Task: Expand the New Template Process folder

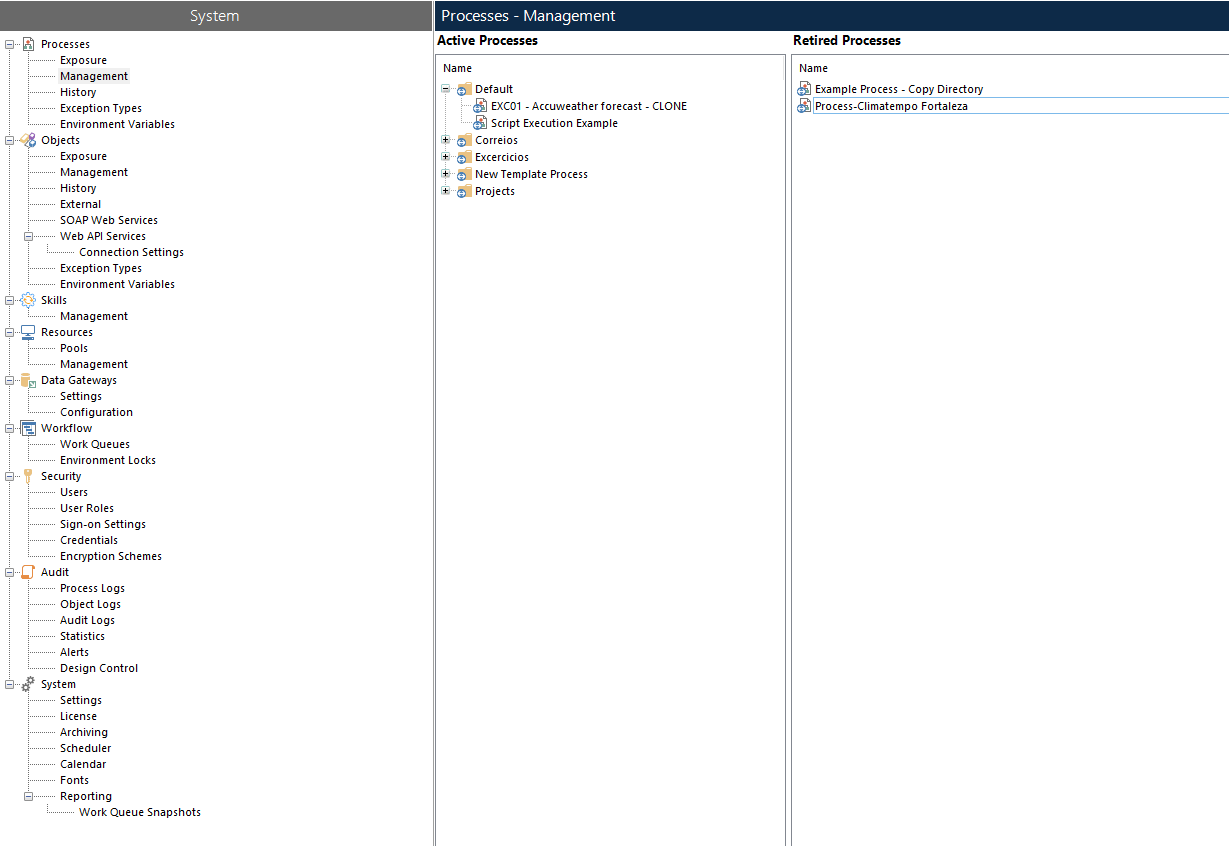Action: [x=446, y=173]
